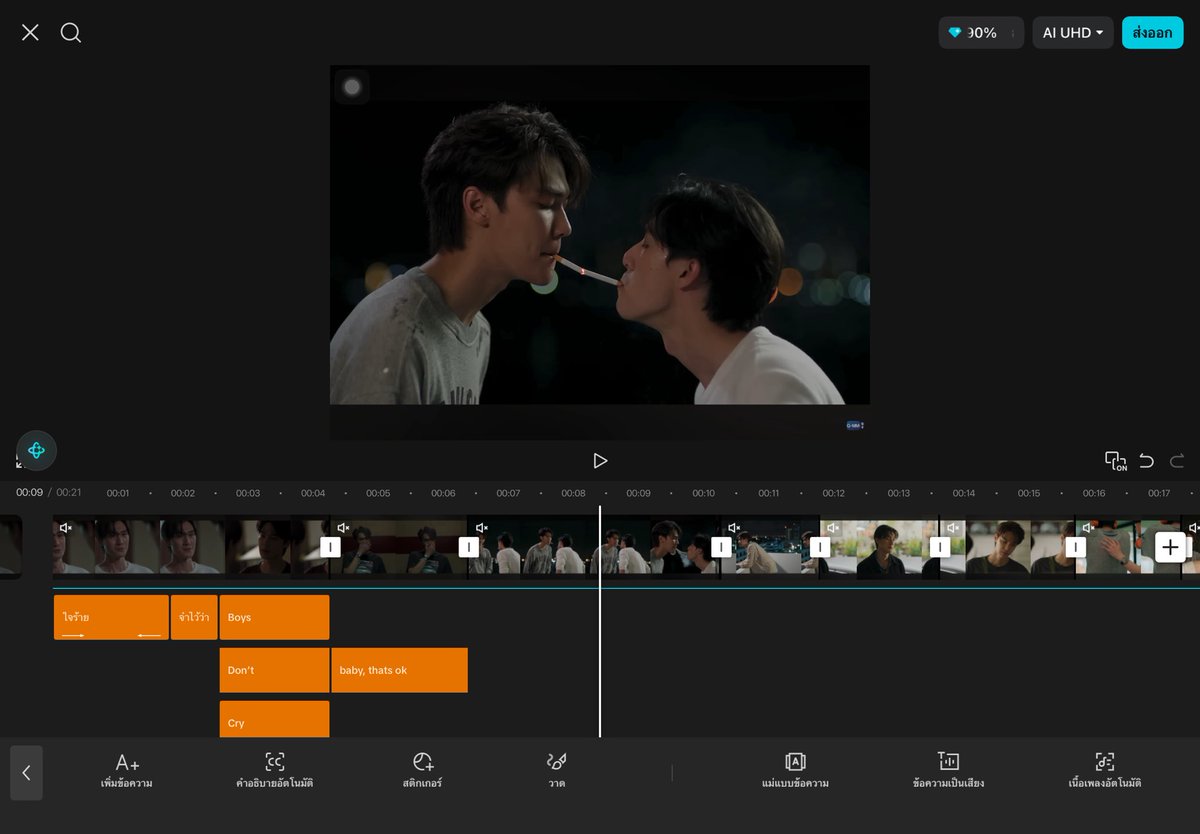The image size is (1200, 834).
Task: Toggle mute icon on the clip starting before 00:12
Action: pos(833,527)
